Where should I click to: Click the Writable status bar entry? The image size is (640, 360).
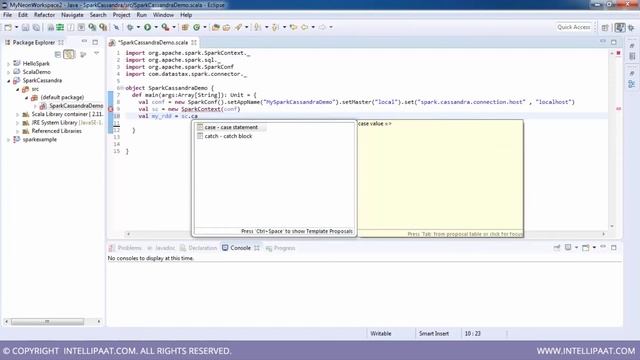[380, 334]
